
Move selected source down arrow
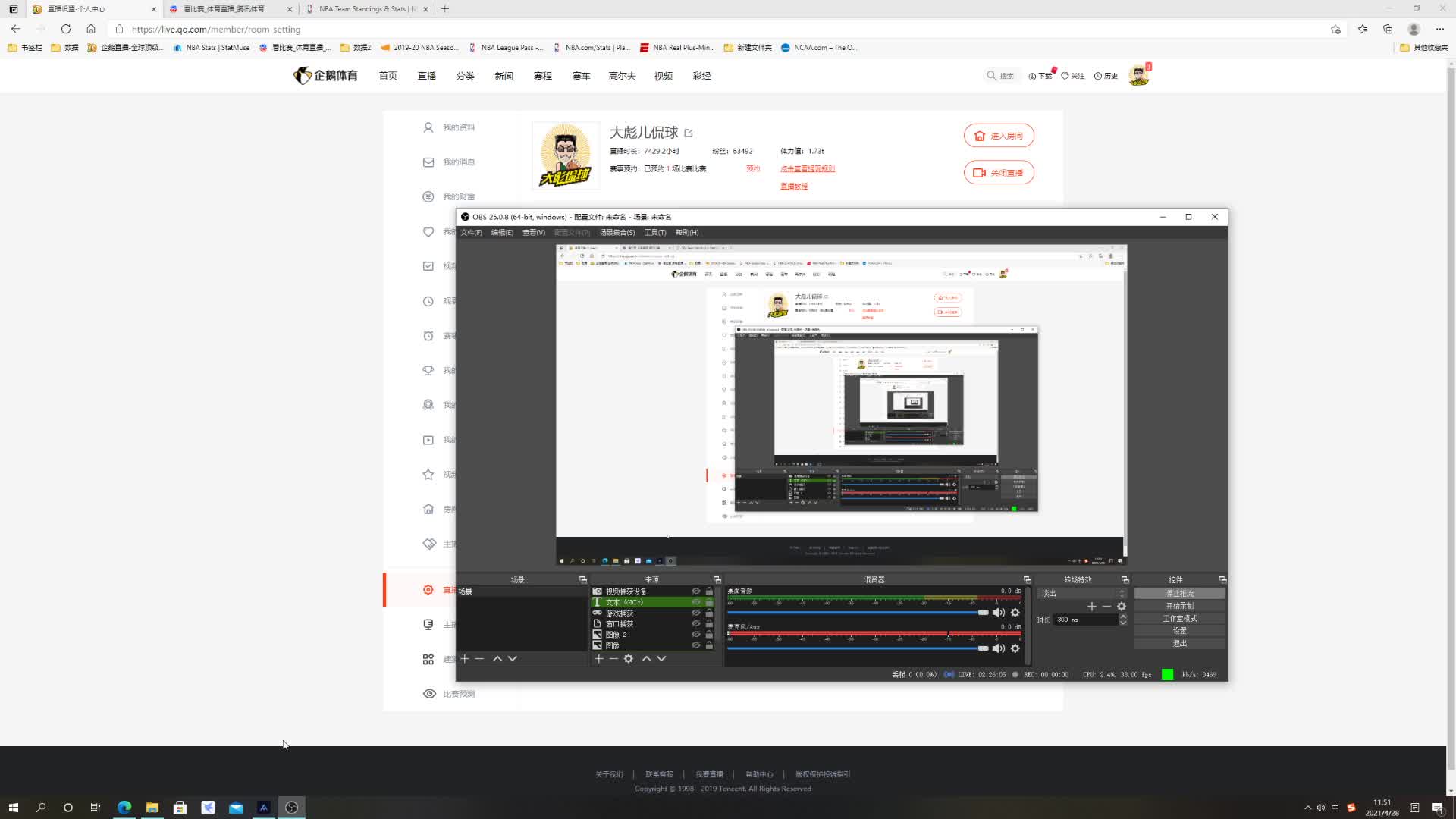(661, 659)
